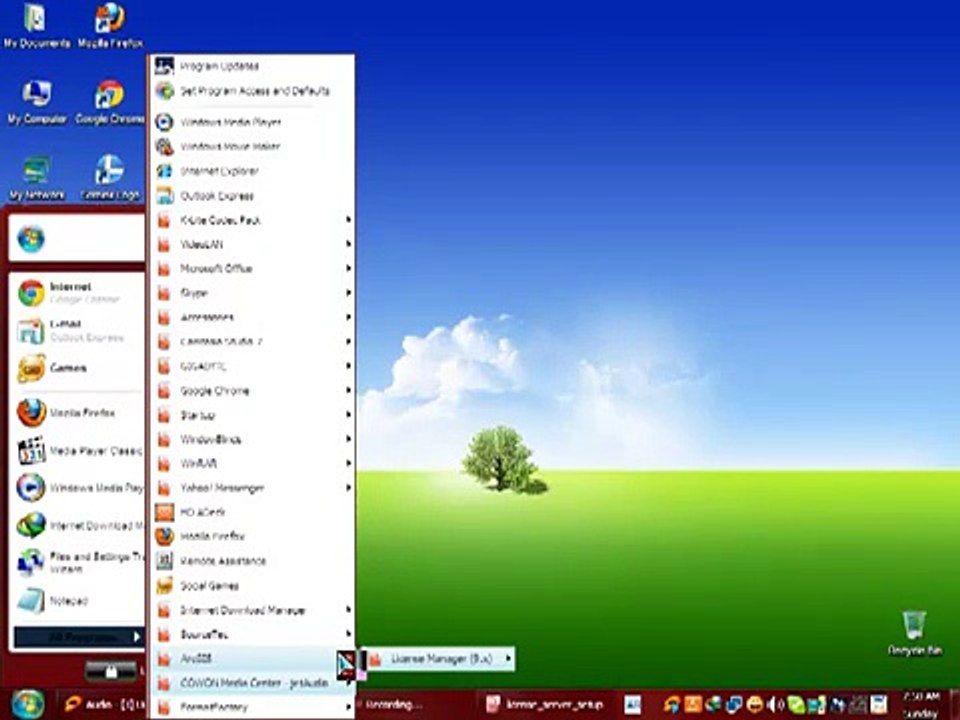Launch Program Updates from the programs list
Screen dimensions: 960x720
click(251, 66)
